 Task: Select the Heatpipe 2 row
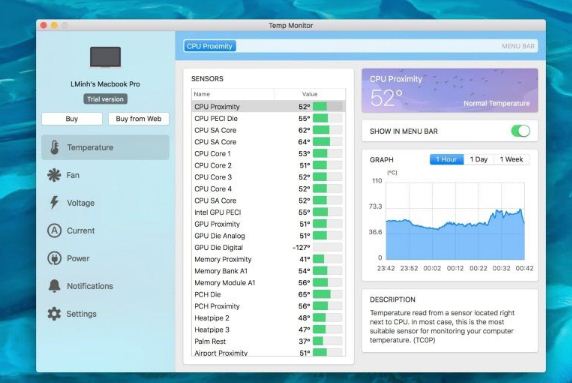click(268, 318)
